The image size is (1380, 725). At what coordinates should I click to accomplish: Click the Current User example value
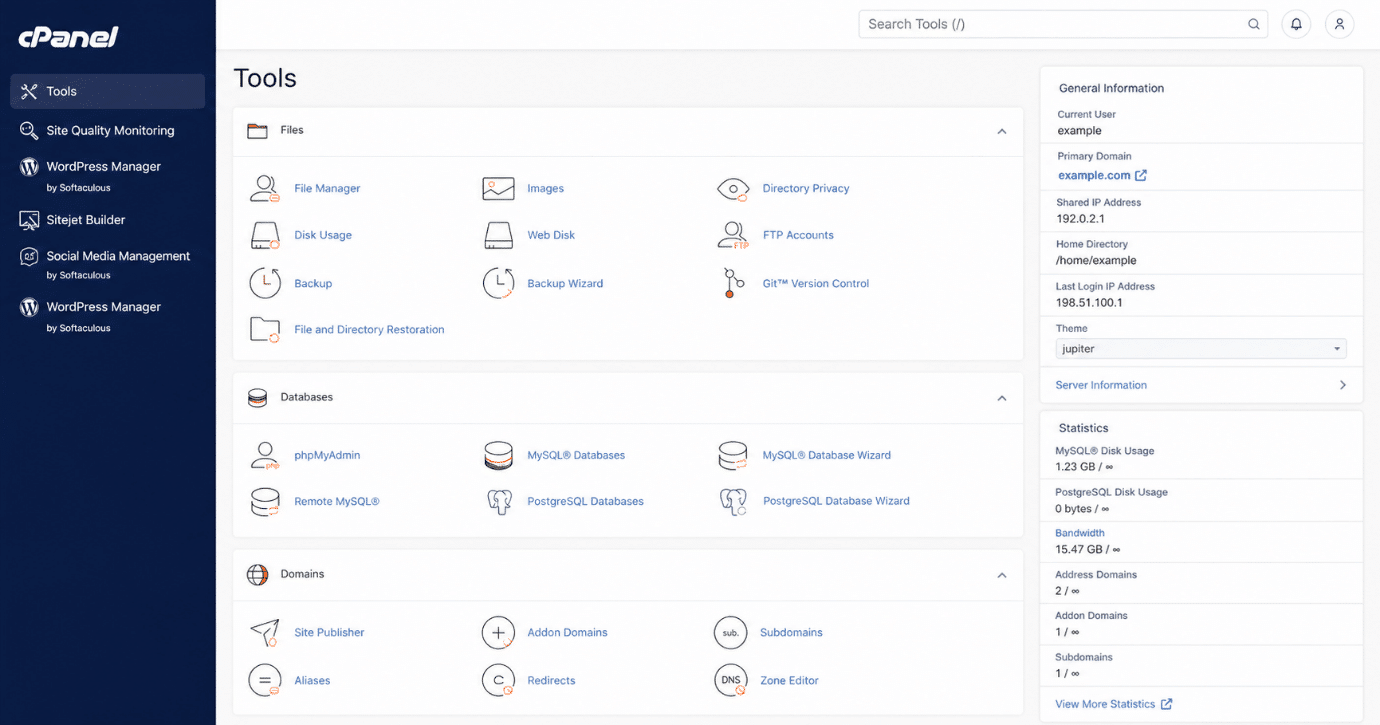pos(1080,130)
